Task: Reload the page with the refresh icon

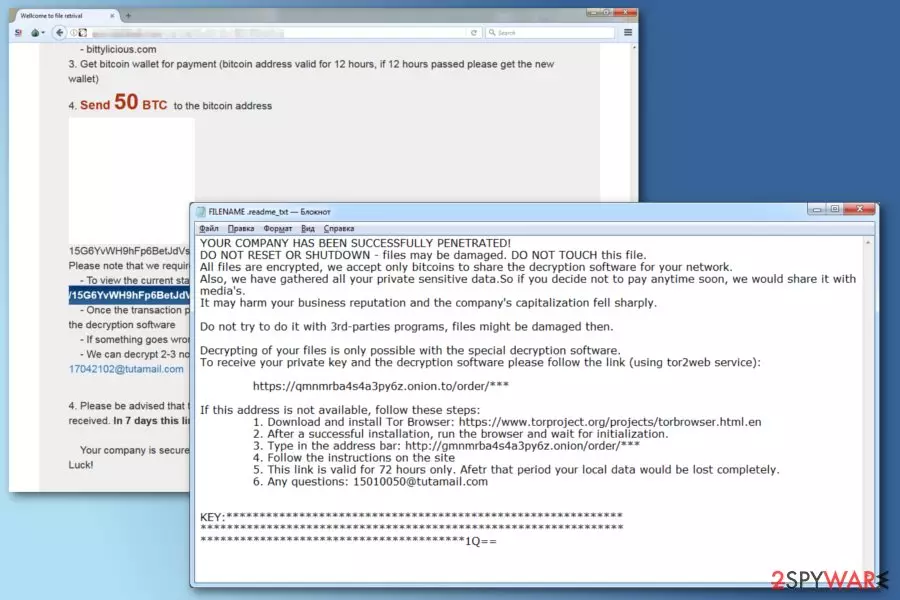Action: pos(474,33)
